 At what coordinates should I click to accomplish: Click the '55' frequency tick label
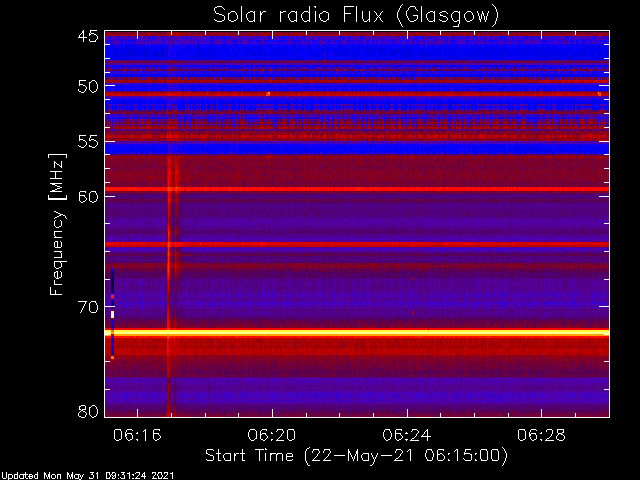click(x=88, y=142)
